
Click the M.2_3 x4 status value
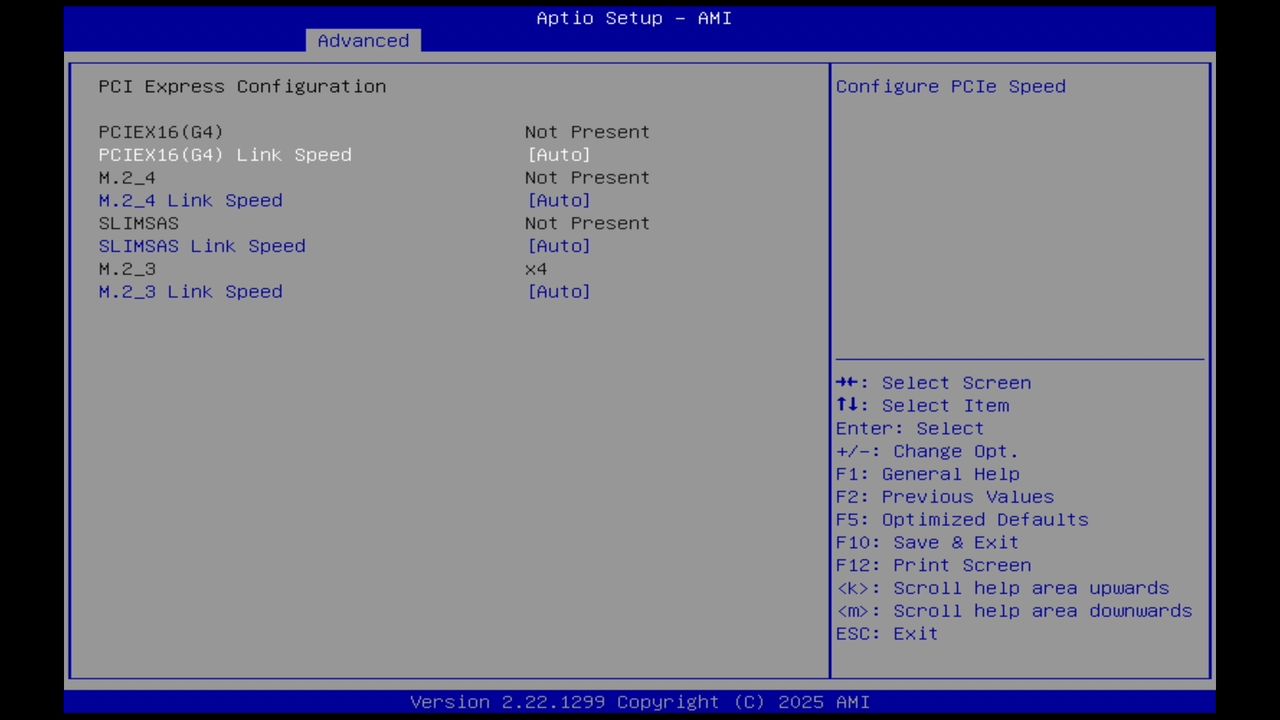point(535,268)
